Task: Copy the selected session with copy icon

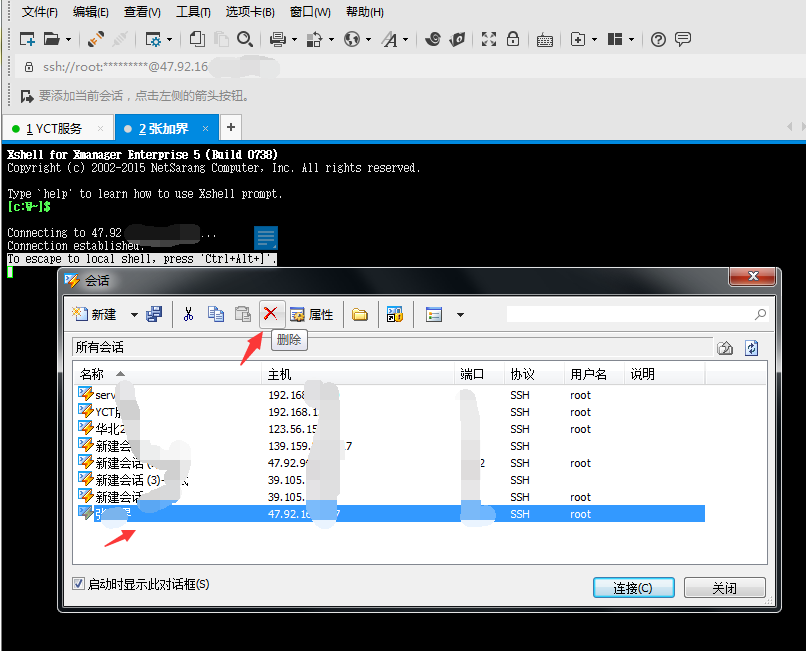Action: click(x=216, y=314)
